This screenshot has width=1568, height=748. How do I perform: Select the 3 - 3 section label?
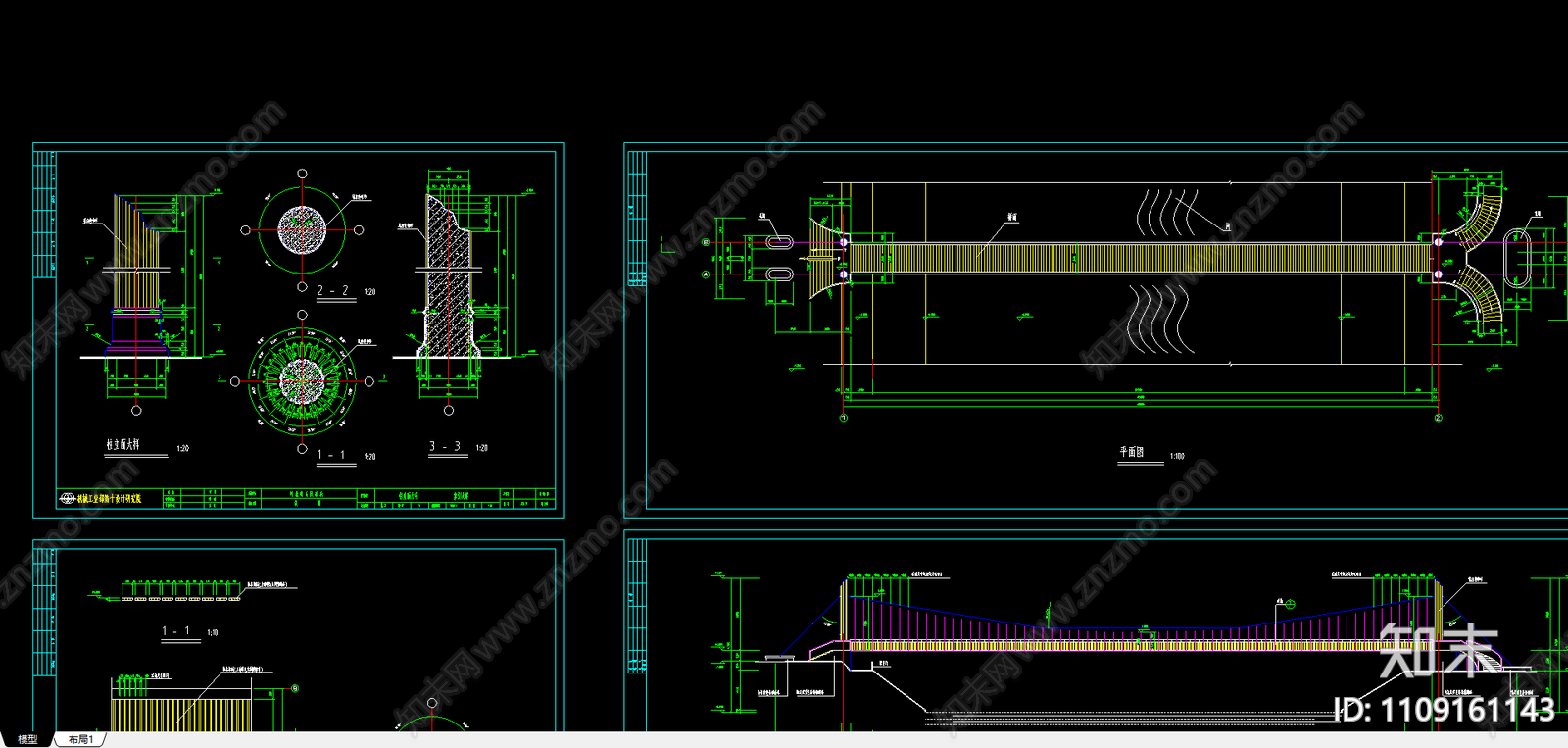click(x=445, y=446)
